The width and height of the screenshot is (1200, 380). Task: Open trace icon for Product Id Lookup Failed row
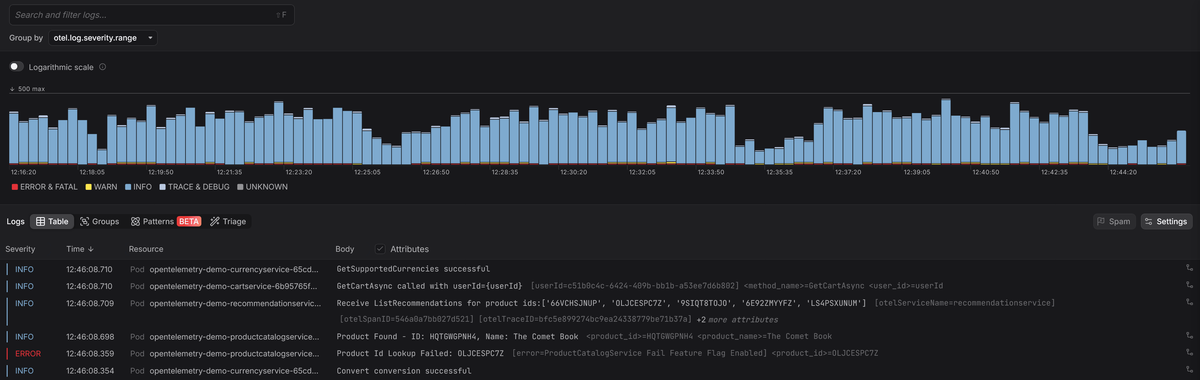[x=1189, y=353]
